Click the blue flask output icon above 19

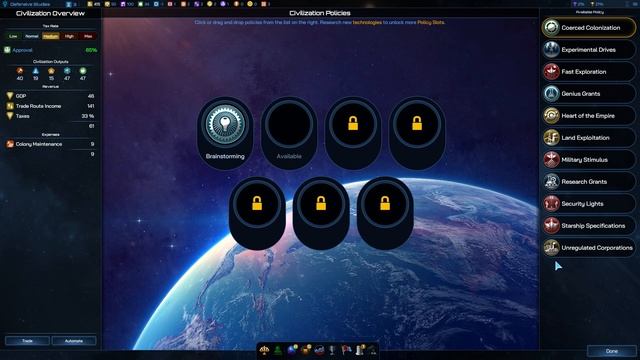(36, 71)
